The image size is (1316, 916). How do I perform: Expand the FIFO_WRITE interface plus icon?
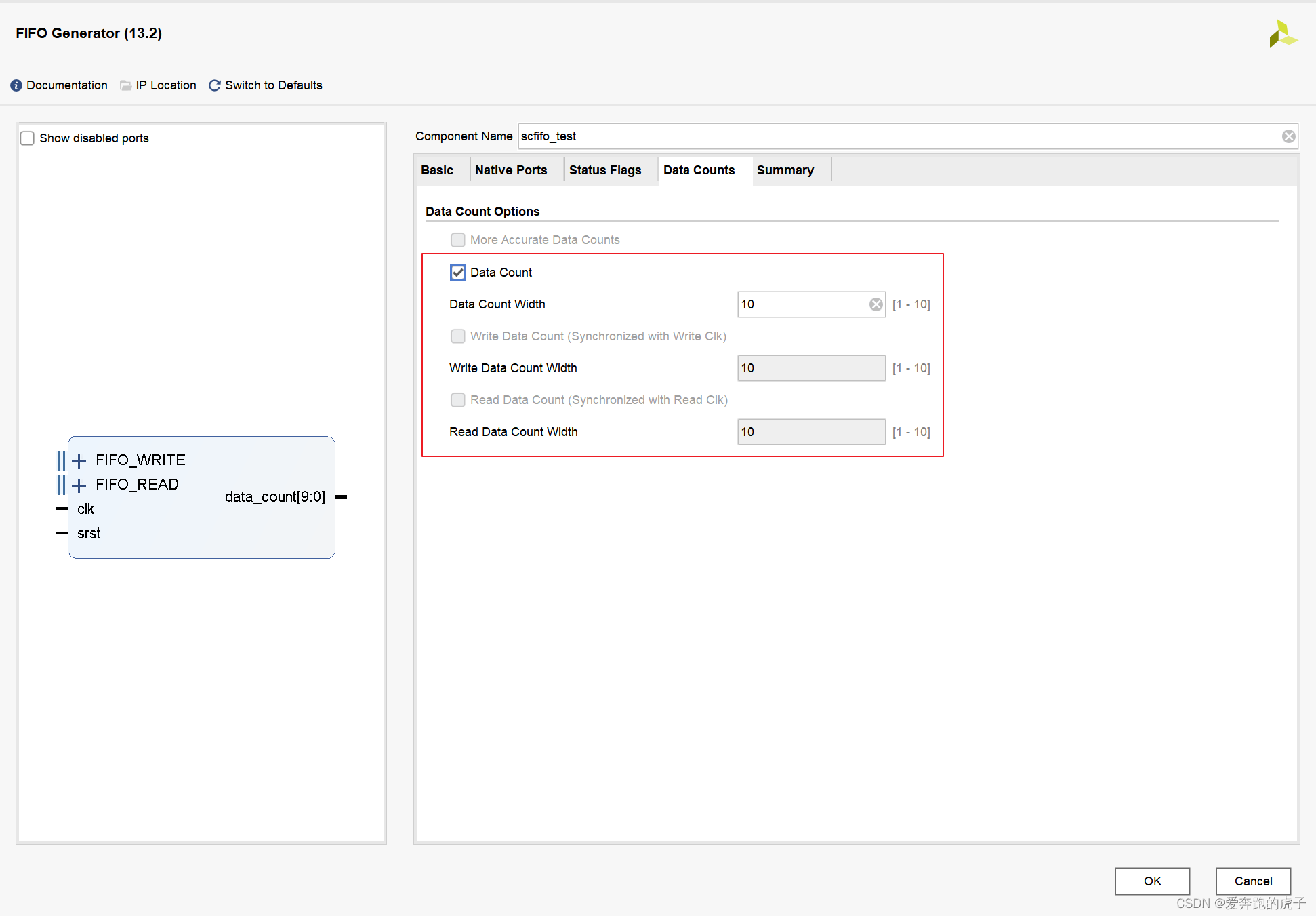(x=79, y=461)
